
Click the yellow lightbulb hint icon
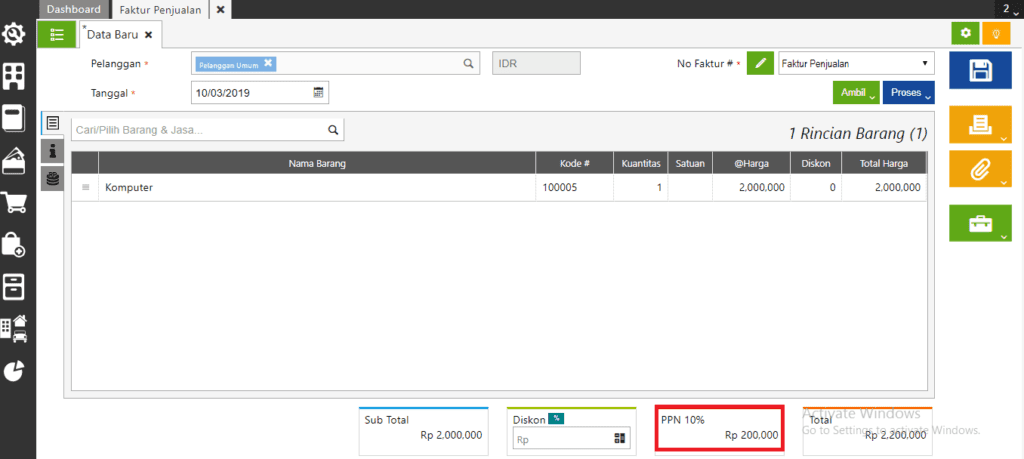coord(995,33)
